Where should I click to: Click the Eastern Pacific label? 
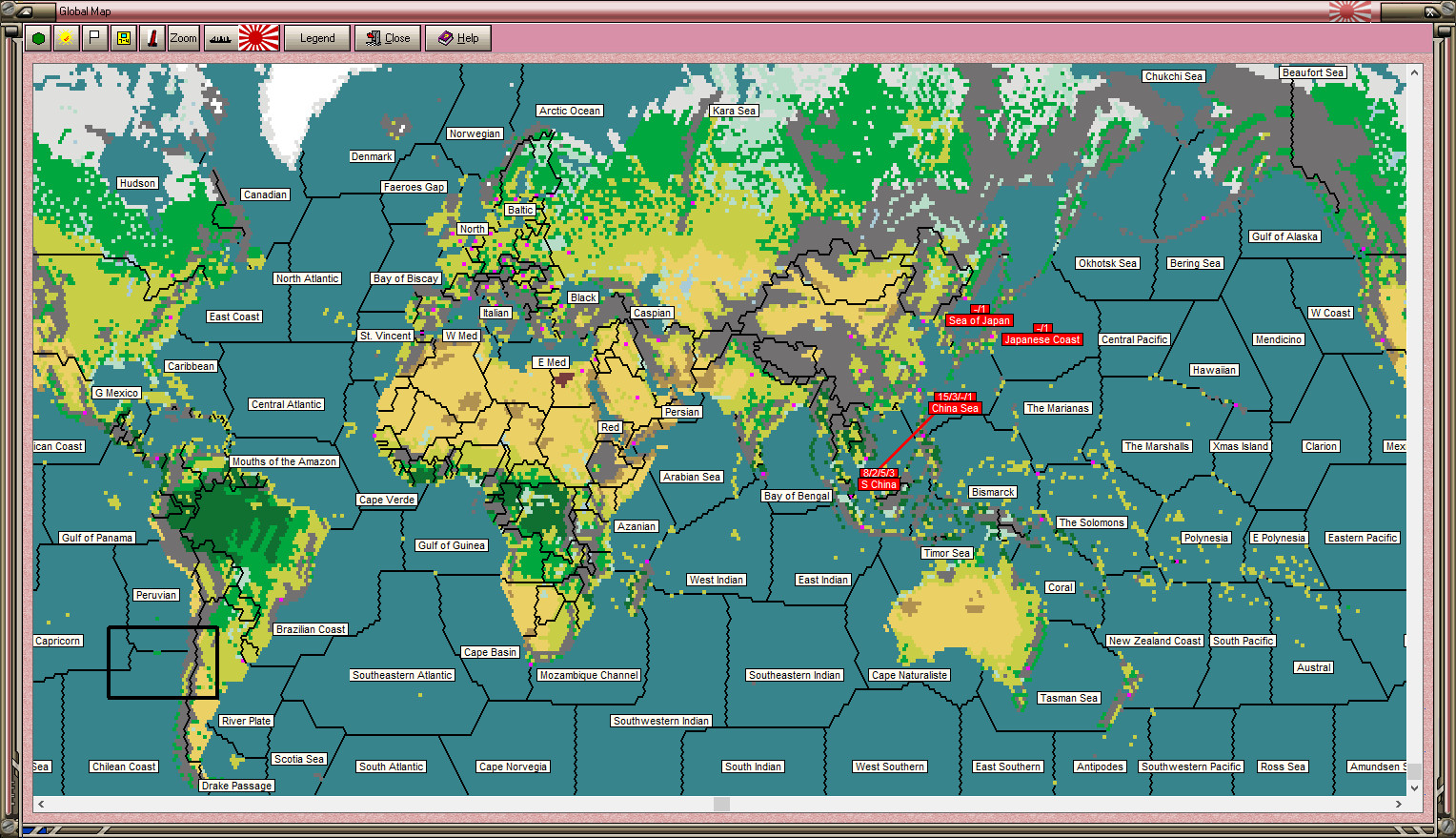[1363, 538]
